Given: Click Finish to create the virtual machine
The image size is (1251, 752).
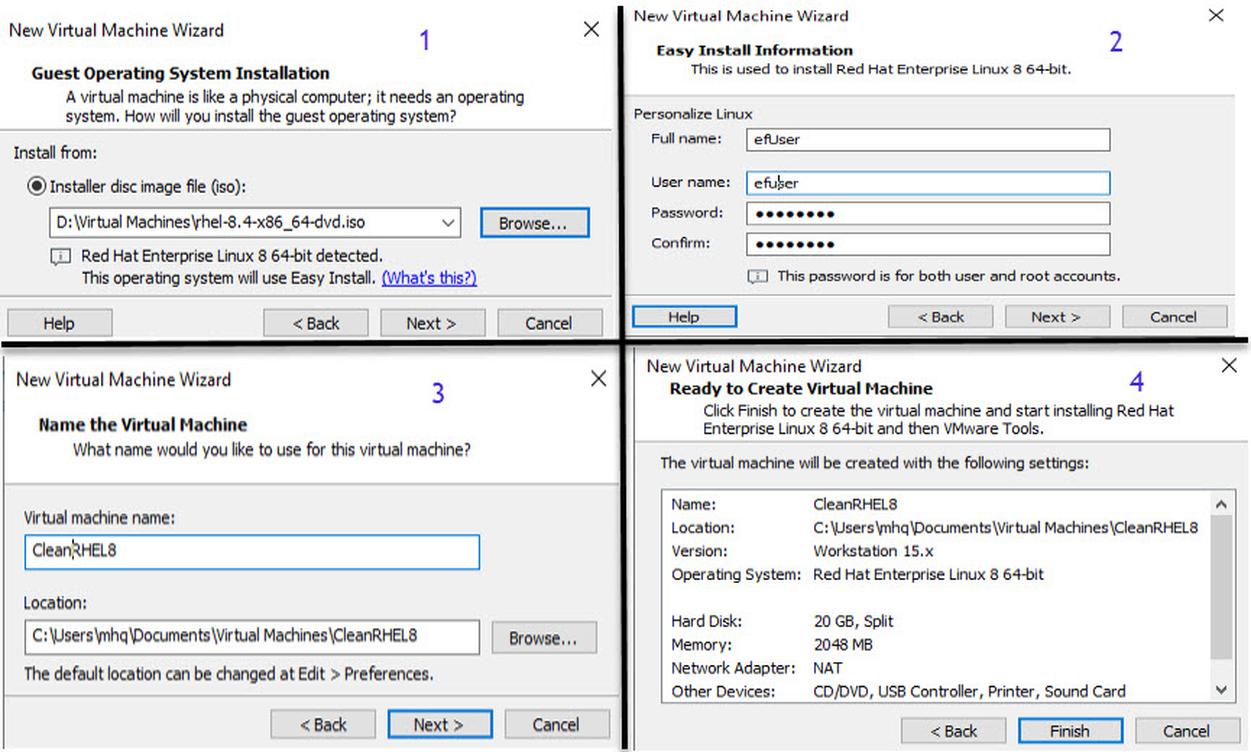Looking at the screenshot, I should 1069,731.
